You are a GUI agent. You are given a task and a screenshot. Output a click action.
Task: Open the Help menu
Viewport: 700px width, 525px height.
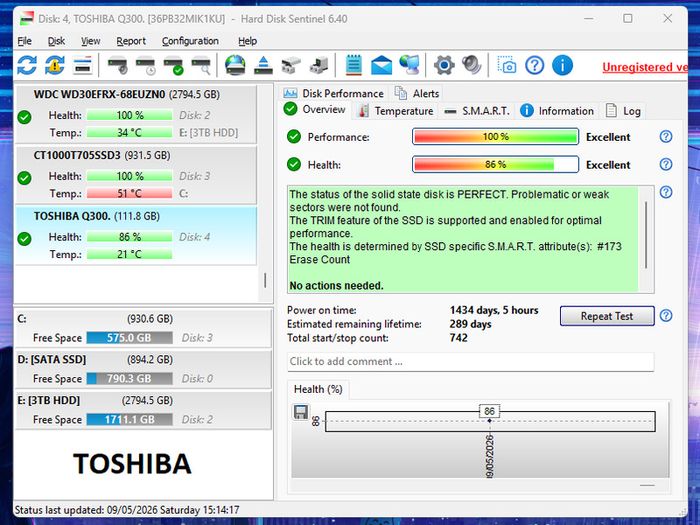(x=247, y=41)
